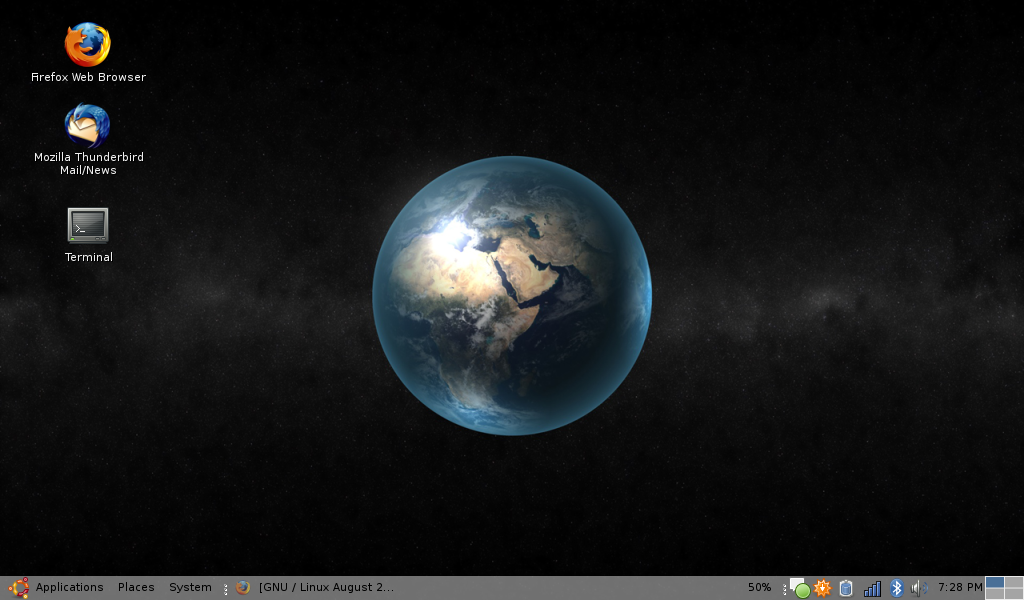1024x600 pixels.
Task: Open the Places menu
Action: coord(136,588)
